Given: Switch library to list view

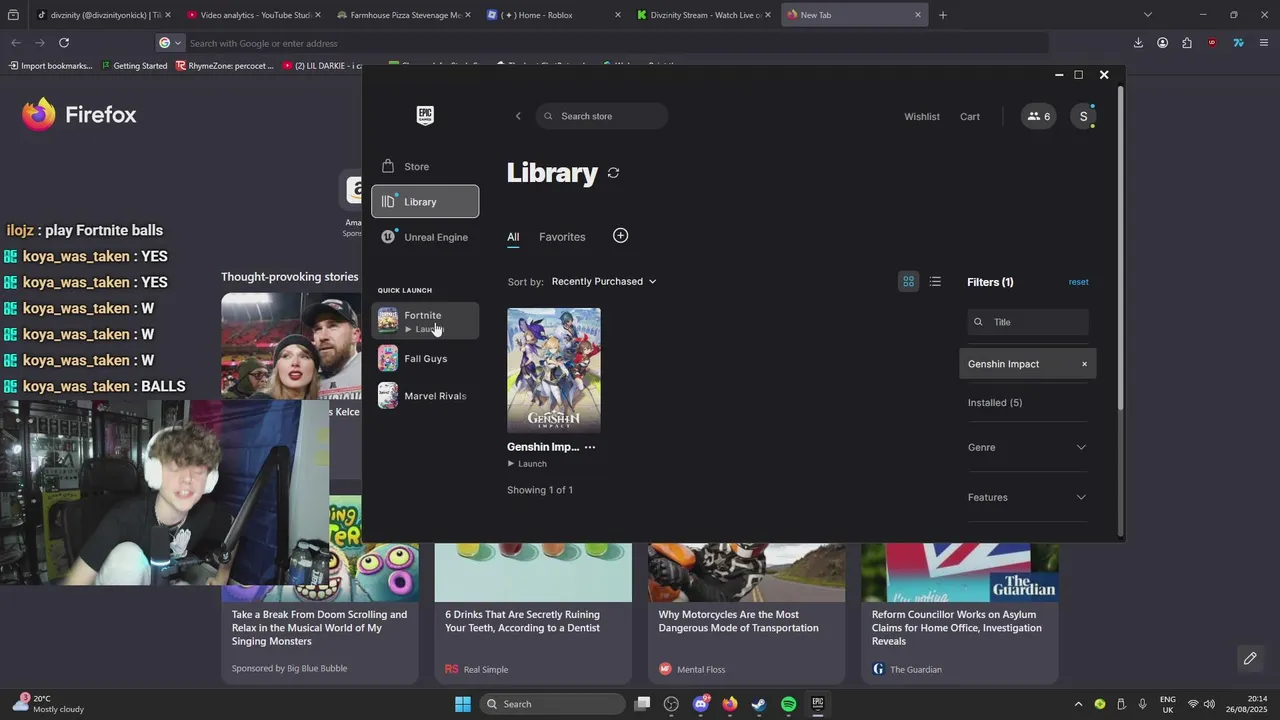Looking at the screenshot, I should 935,282.
